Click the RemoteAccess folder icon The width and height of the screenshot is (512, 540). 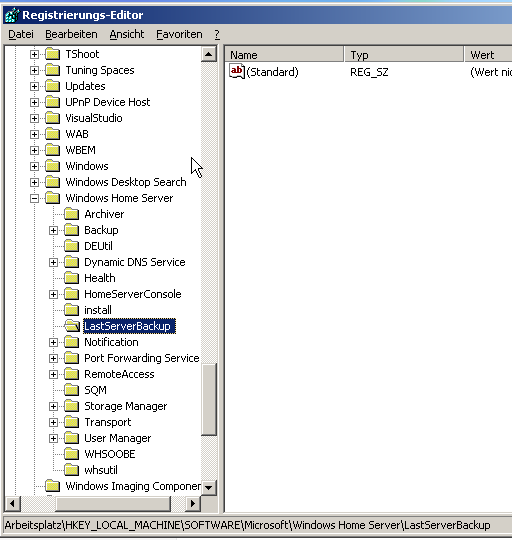72,374
